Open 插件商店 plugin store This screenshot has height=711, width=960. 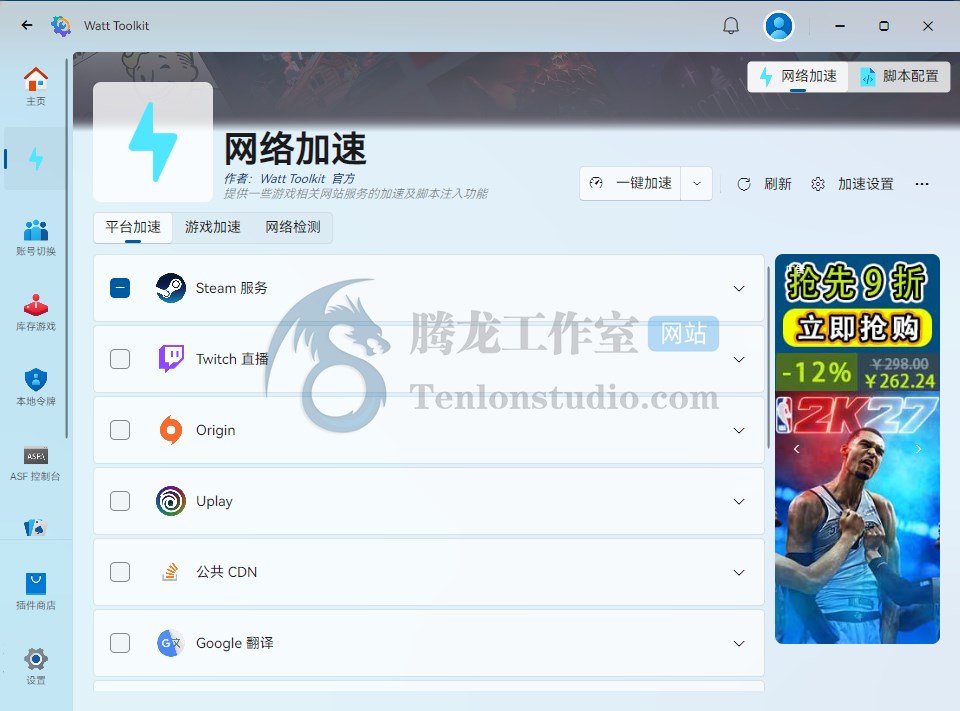(36, 592)
